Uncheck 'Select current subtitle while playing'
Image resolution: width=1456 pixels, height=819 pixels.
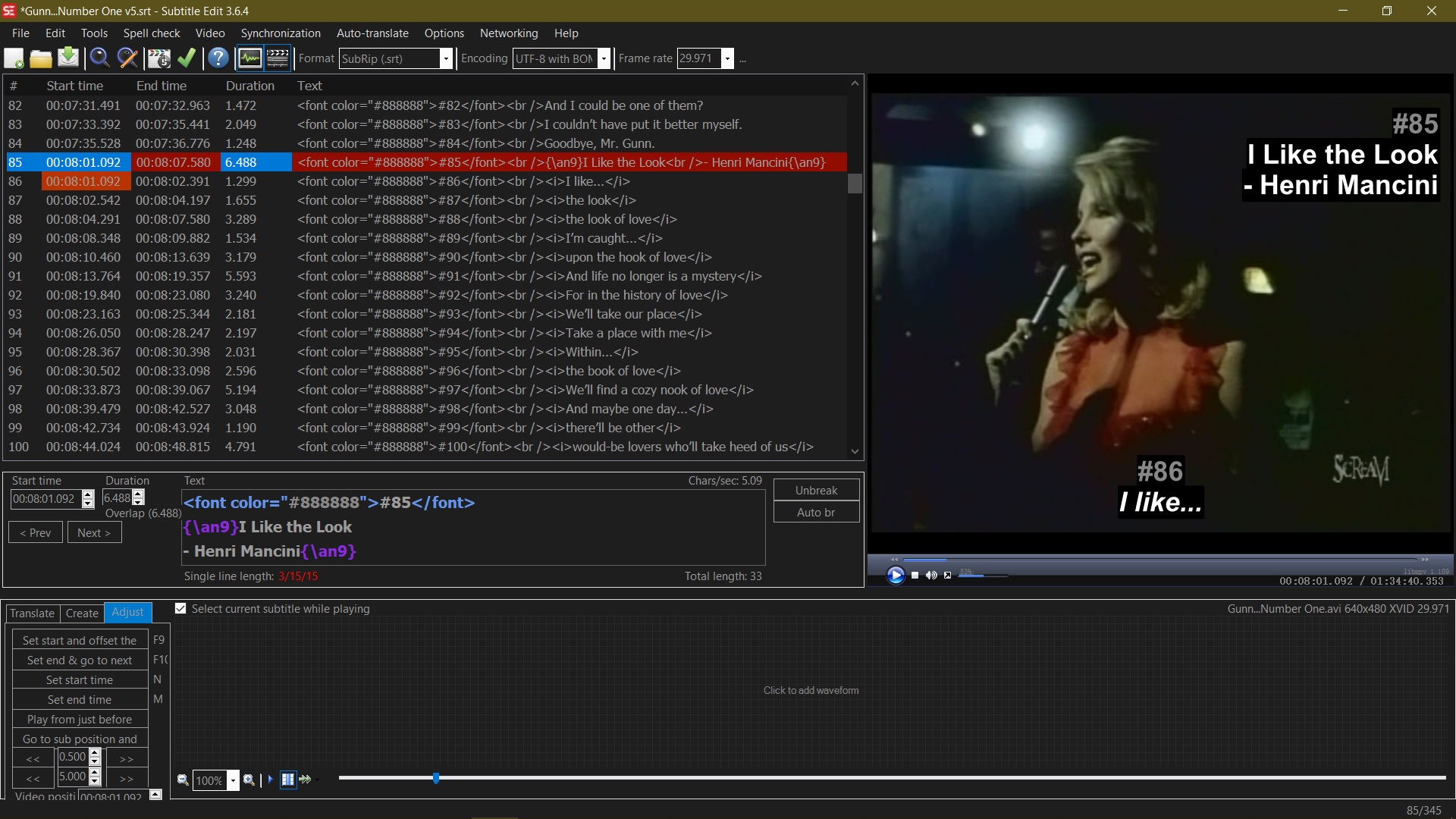[x=180, y=608]
